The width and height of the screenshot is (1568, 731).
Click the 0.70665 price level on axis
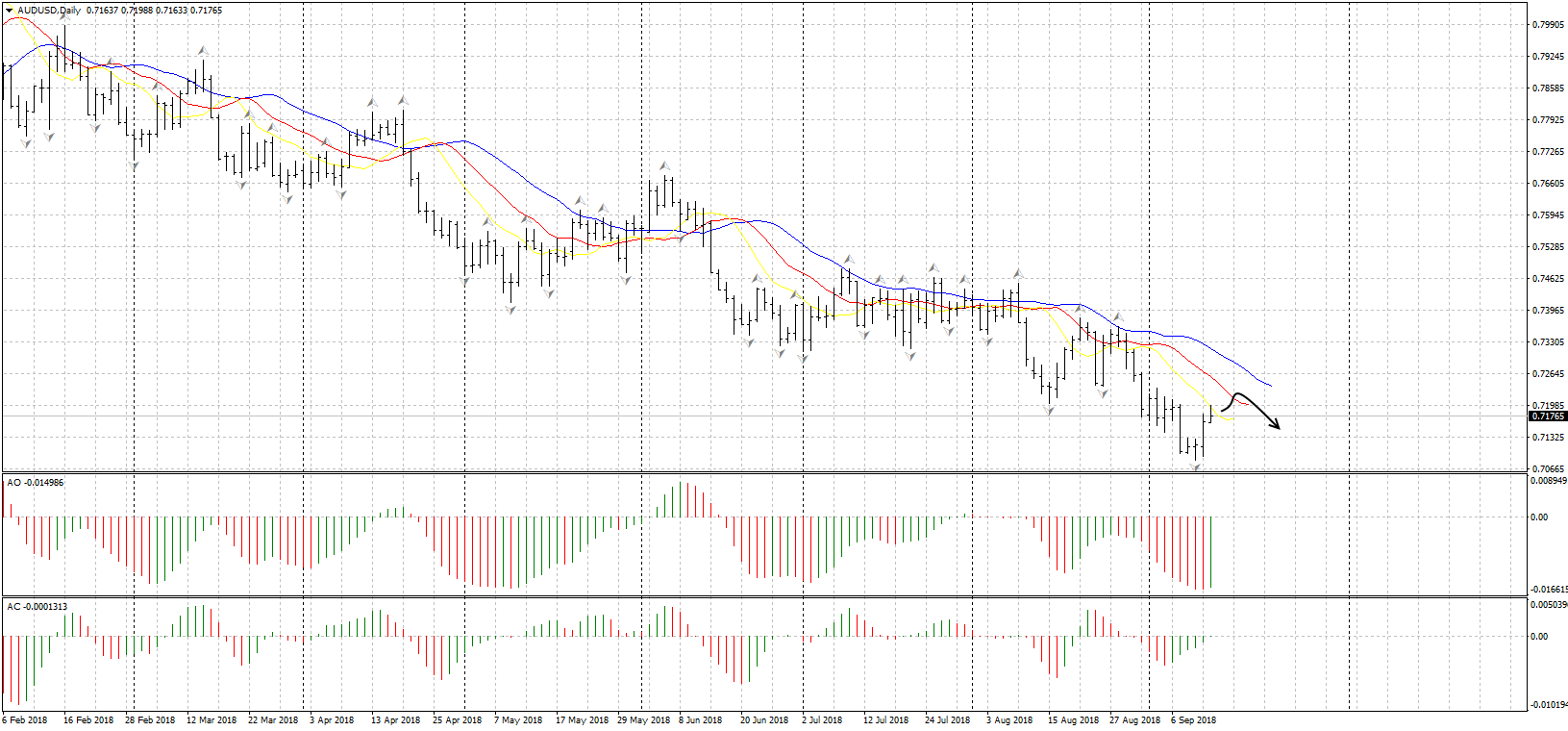(x=1548, y=469)
